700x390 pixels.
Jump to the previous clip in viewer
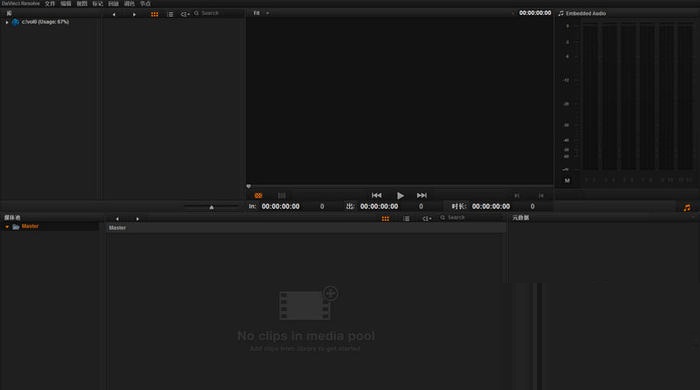[x=376, y=195]
